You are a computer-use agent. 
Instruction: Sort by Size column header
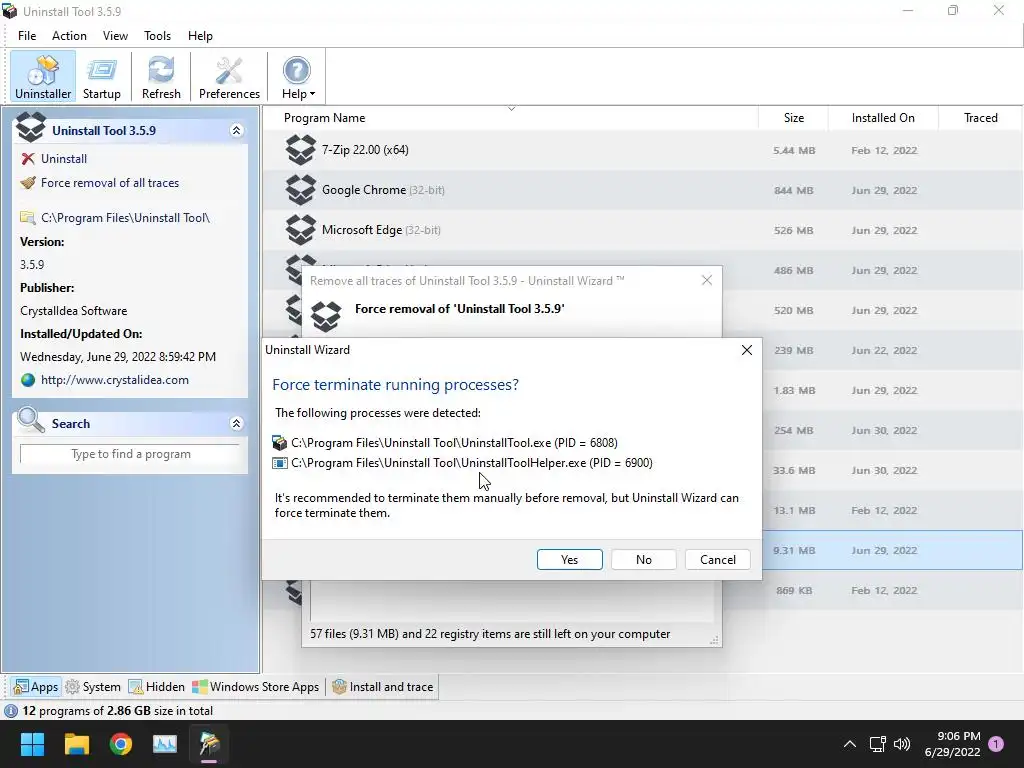point(793,118)
